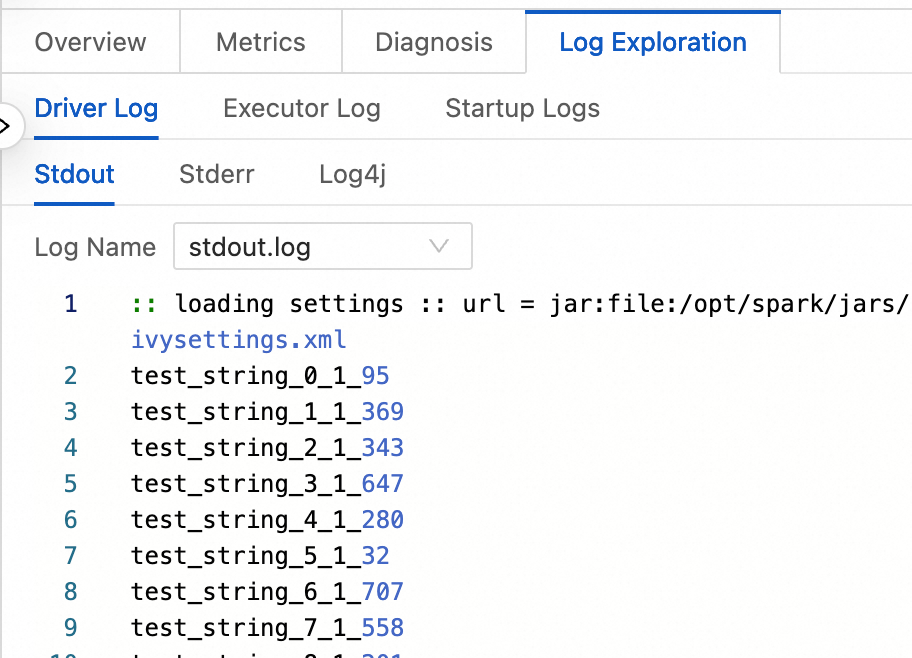Switch to the Log4j view
This screenshot has width=912, height=658.
[x=352, y=174]
